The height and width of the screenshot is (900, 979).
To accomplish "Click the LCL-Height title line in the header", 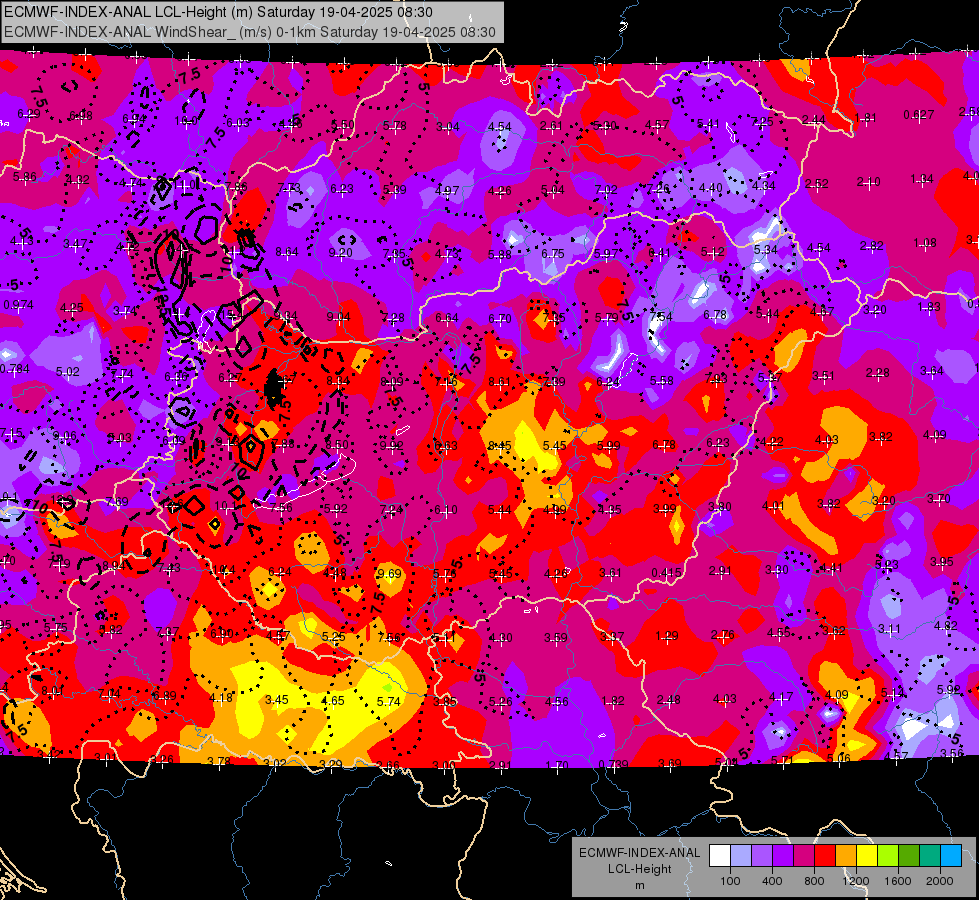I will click(219, 12).
